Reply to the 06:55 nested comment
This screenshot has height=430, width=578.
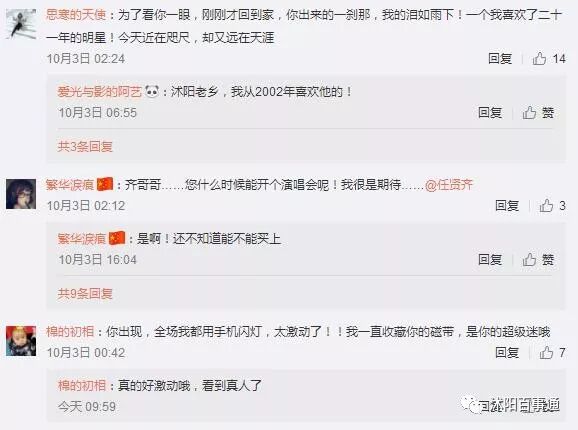490,113
